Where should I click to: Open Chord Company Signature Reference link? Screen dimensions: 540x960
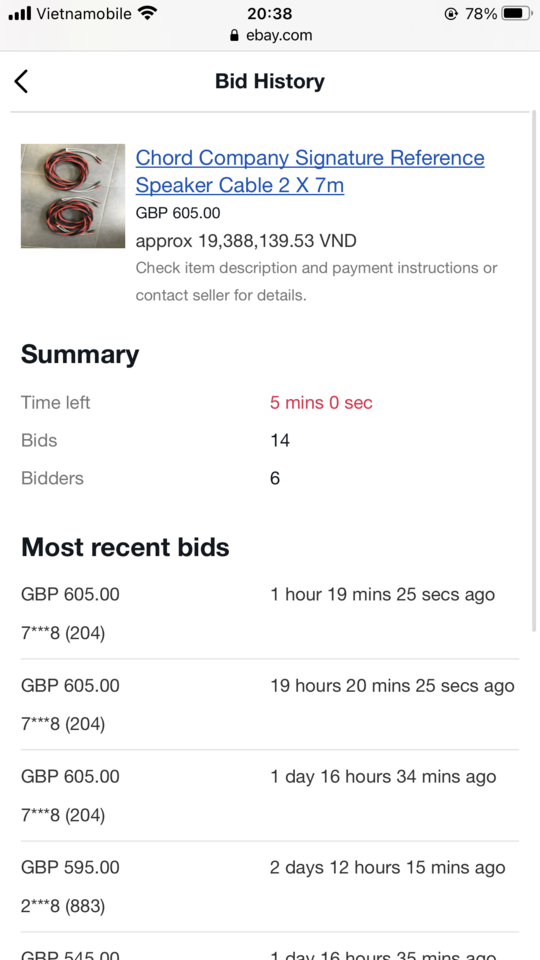pyautogui.click(x=310, y=171)
